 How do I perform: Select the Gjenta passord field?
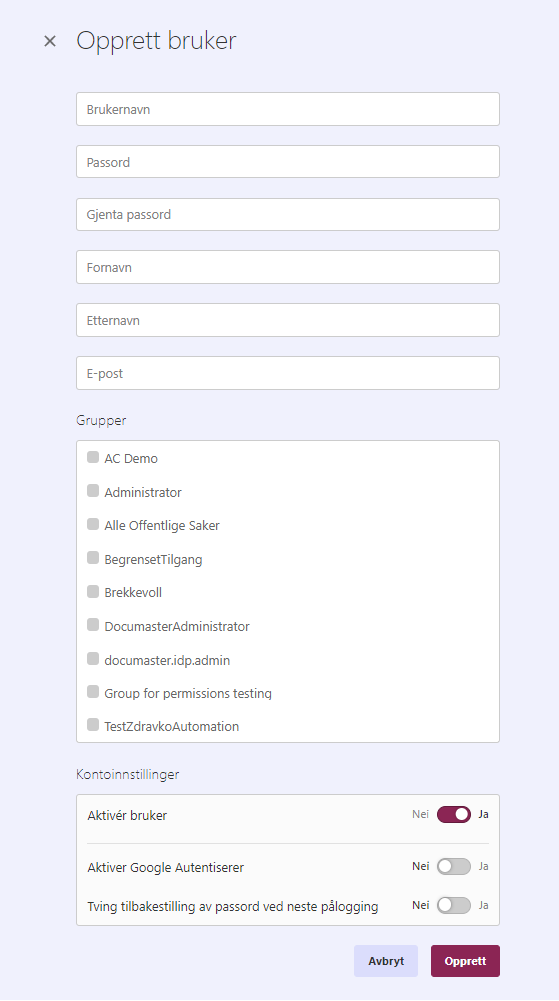click(x=288, y=214)
